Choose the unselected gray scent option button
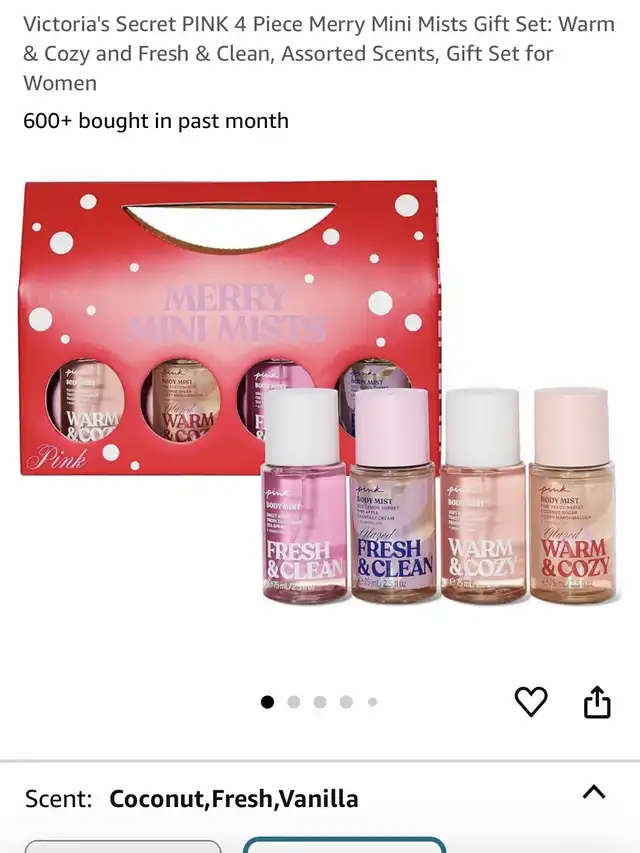The height and width of the screenshot is (853, 640). (123, 846)
